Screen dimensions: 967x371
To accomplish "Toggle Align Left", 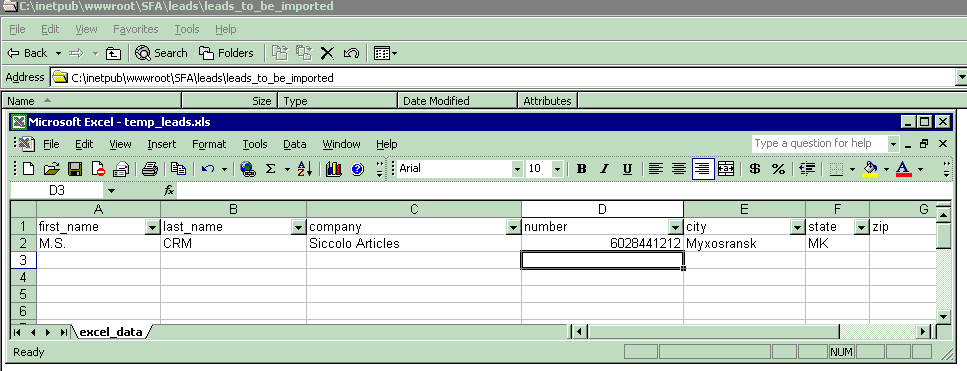I will 656,169.
